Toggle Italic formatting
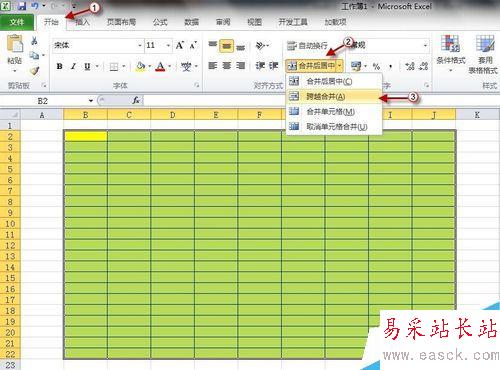This screenshot has width=500, height=370. click(73, 67)
